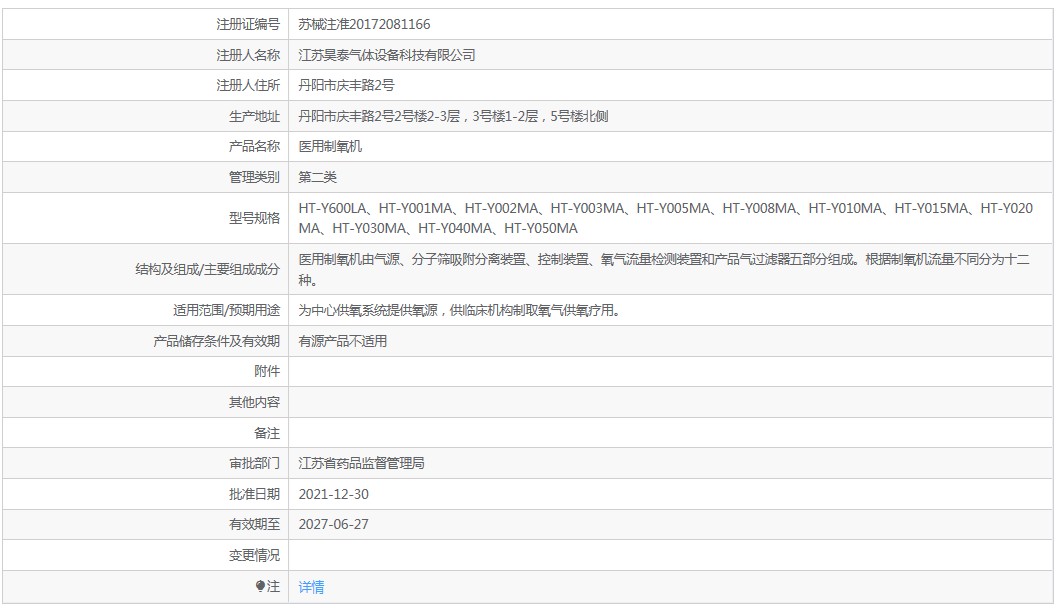Select address value 丹阳市庆丰路2号 in 注册人住所 row
Viewport: 1063px width, 612px height.
click(346, 85)
